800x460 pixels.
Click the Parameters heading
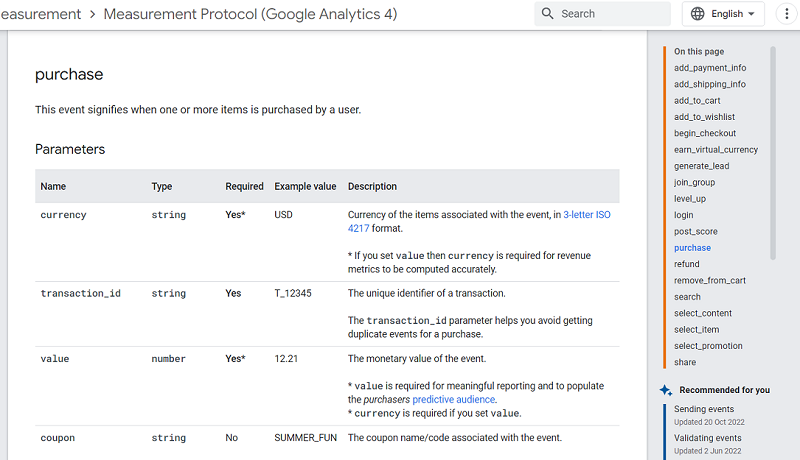(x=70, y=149)
